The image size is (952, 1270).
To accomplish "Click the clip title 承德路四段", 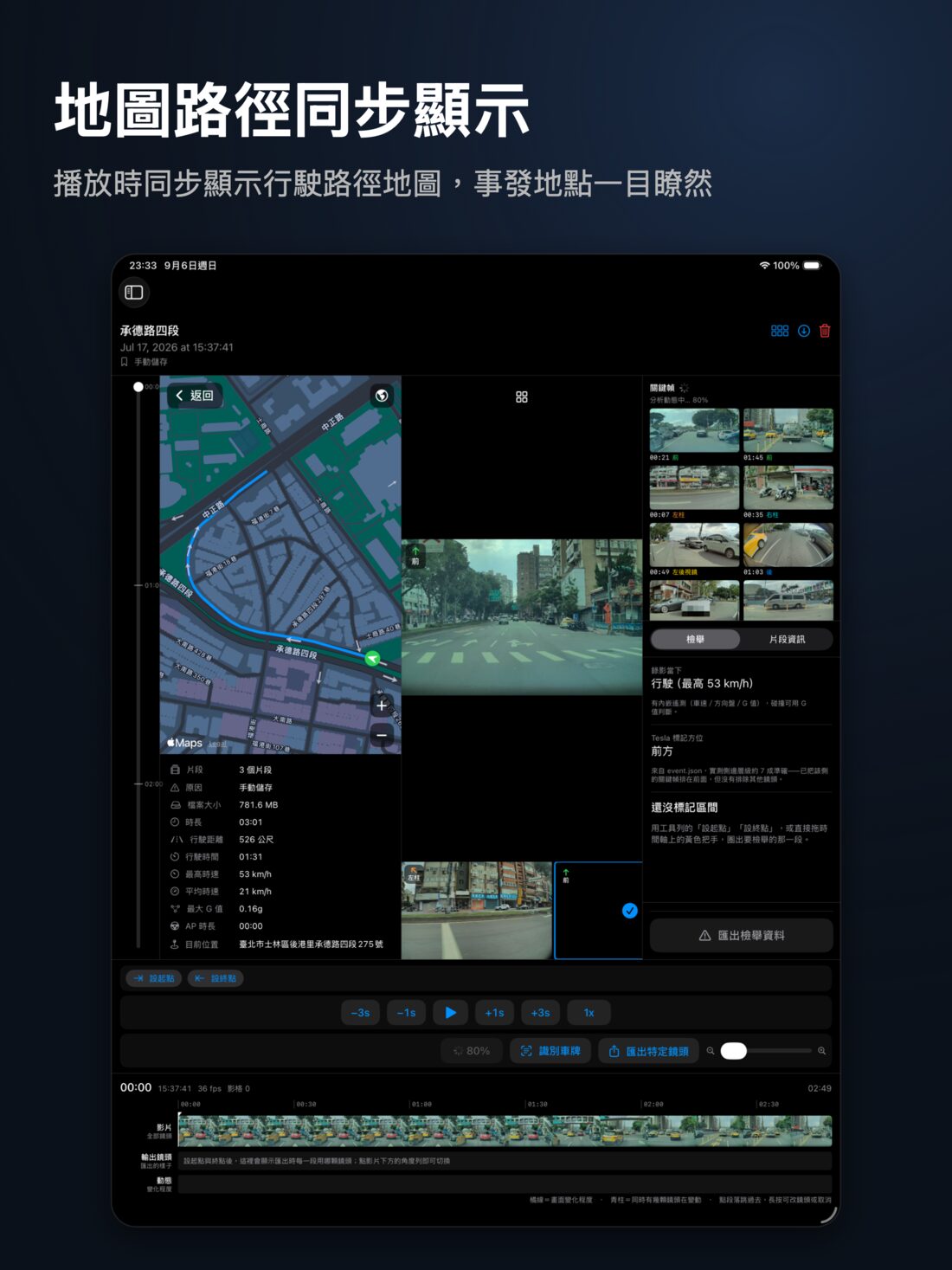I will (x=150, y=331).
